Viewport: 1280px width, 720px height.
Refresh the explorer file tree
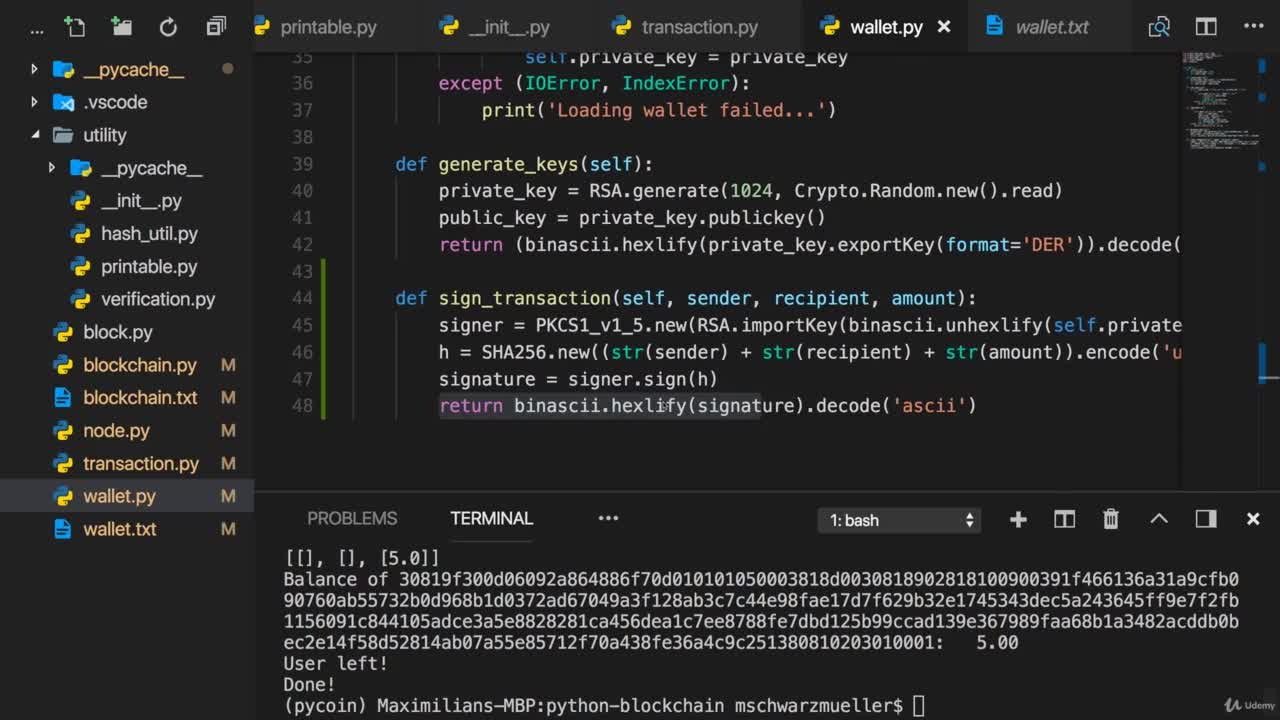click(x=168, y=27)
